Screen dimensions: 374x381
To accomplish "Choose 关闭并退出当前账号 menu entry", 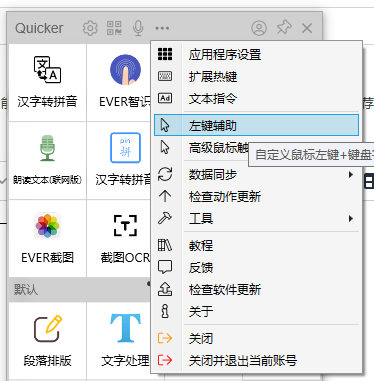I will (x=256, y=360).
